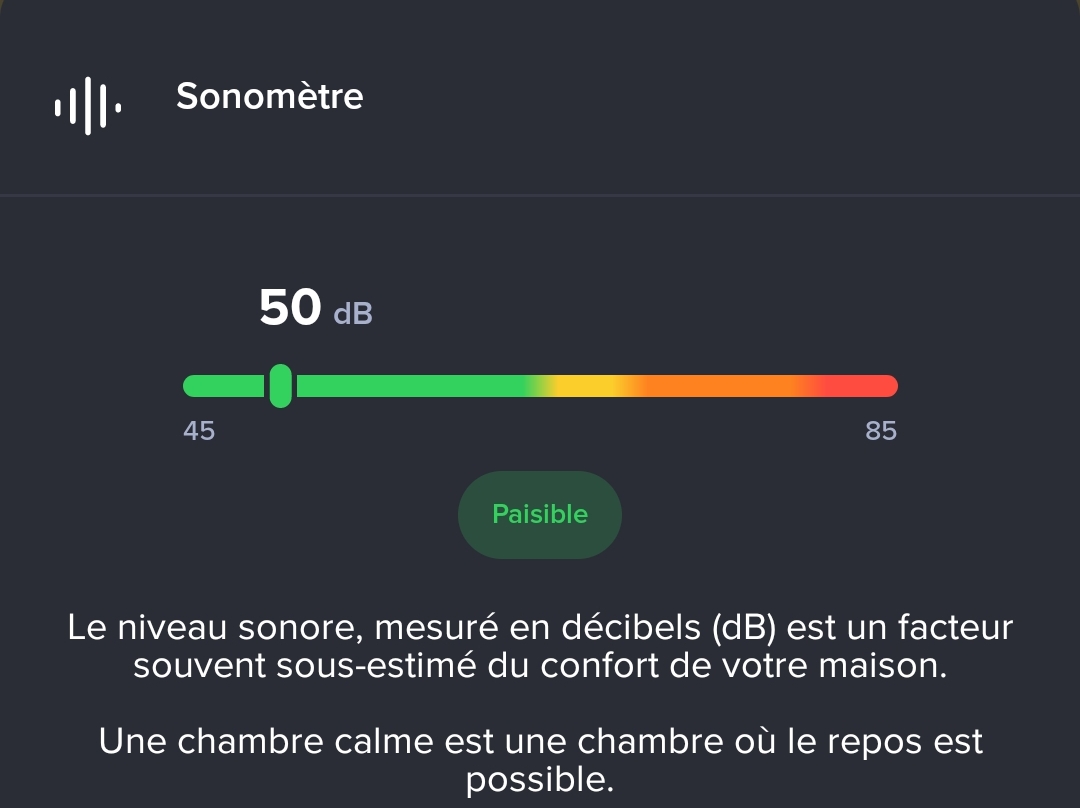Click the line starting "Le niveau sonore"
The width and height of the screenshot is (1080, 808).
pos(540,628)
